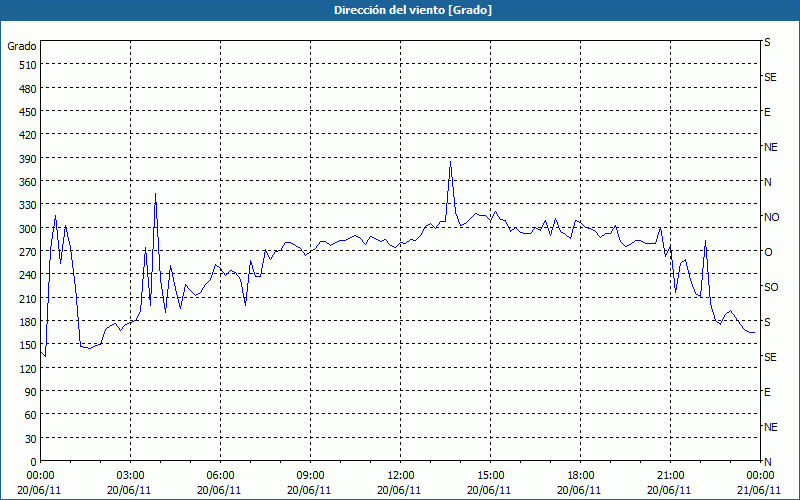Screen dimensions: 800x500
Task: Click the 450 degree axis label
Action: coord(28,112)
